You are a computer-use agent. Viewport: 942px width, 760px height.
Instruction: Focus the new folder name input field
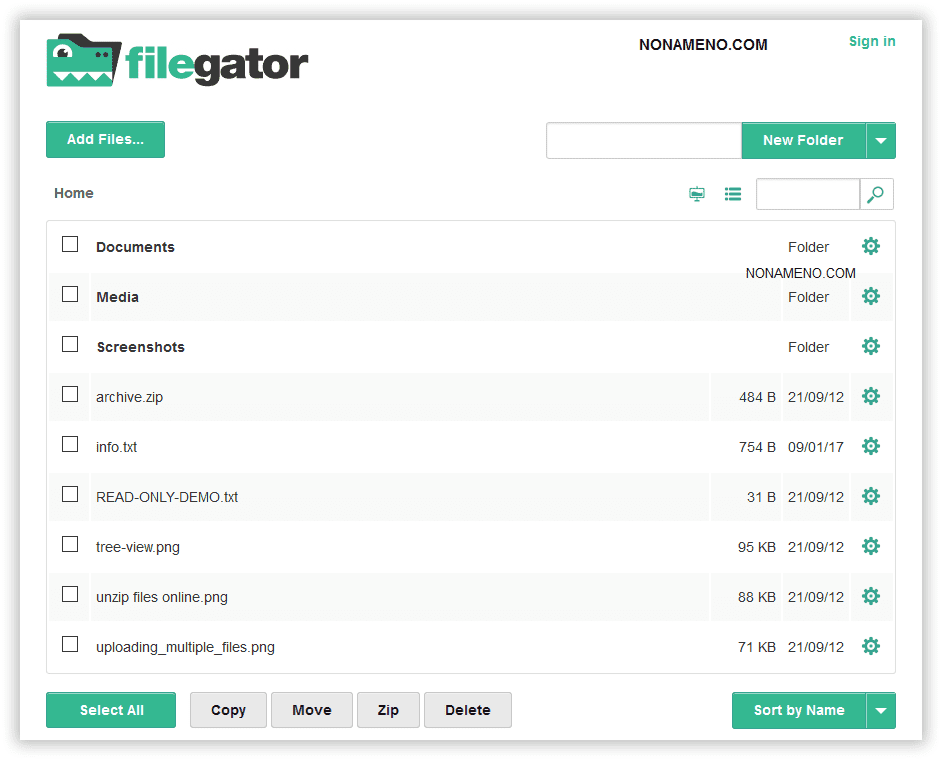(x=643, y=141)
